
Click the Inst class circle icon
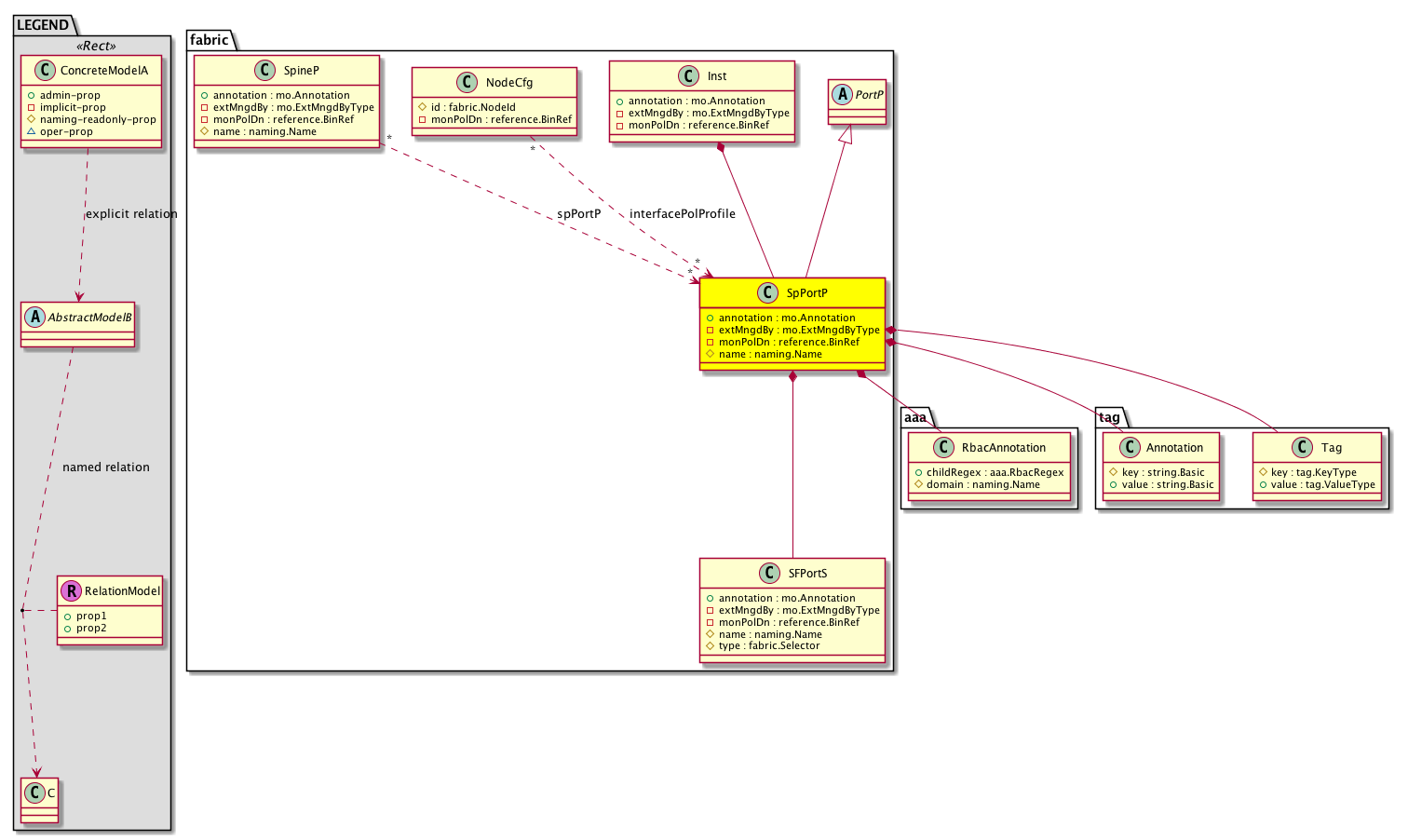pyautogui.click(x=688, y=76)
